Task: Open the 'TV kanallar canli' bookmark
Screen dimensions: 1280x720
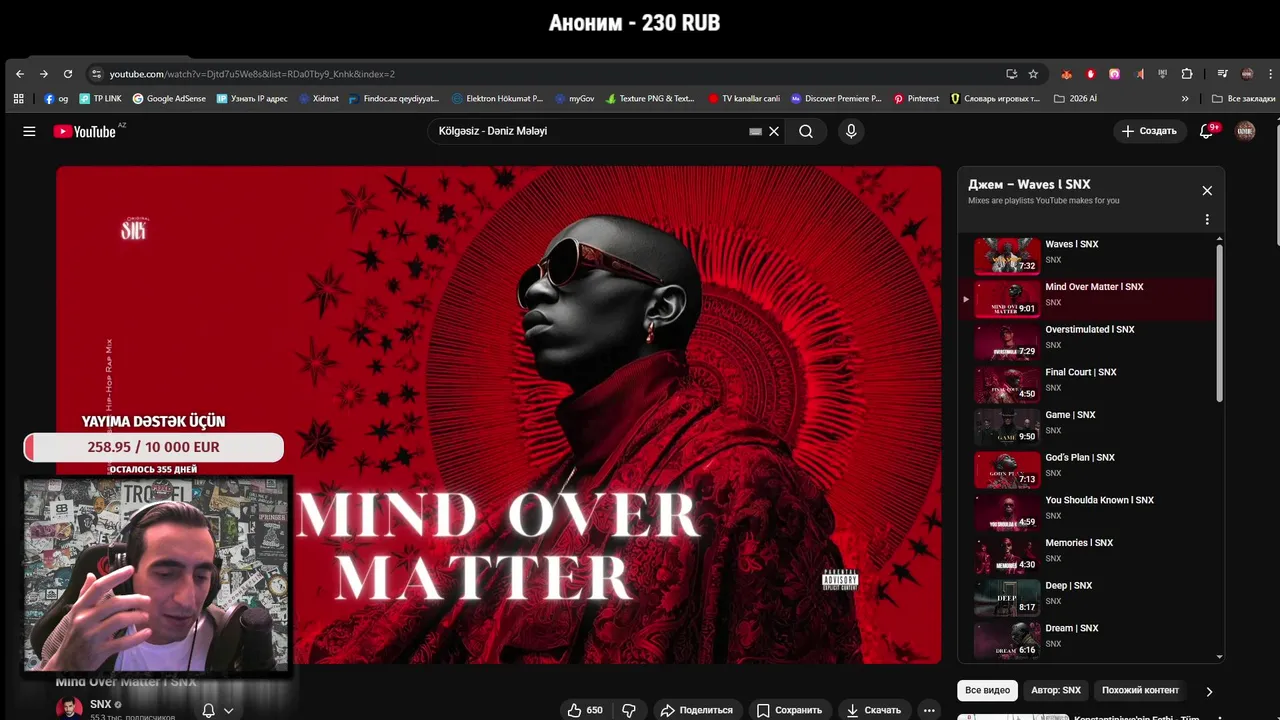Action: pos(743,99)
